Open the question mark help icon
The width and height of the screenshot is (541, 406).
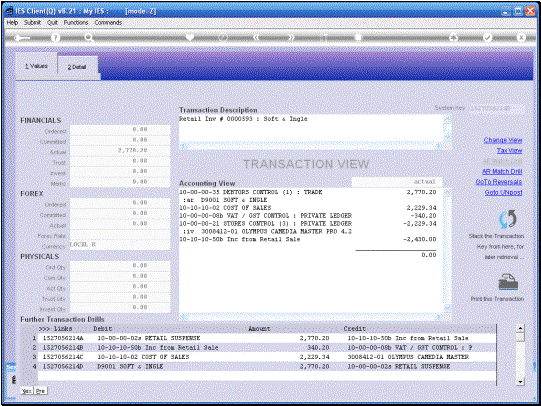[x=55, y=38]
